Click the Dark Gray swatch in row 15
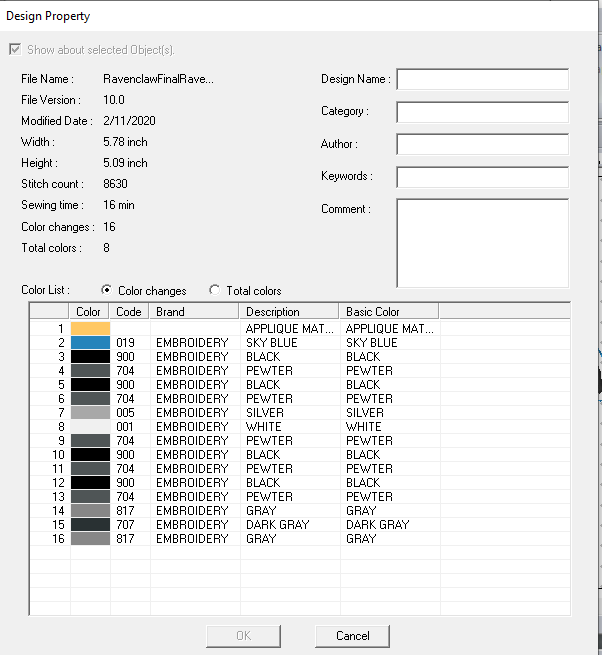Viewport: 602px width, 655px height. (90, 524)
